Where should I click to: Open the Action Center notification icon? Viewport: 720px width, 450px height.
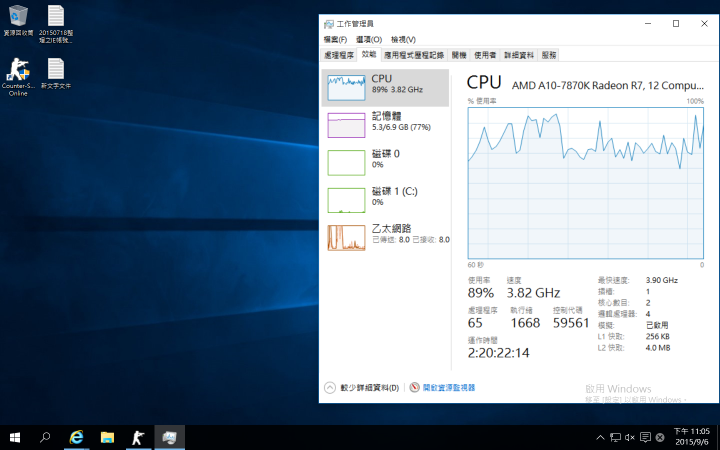tap(645, 437)
